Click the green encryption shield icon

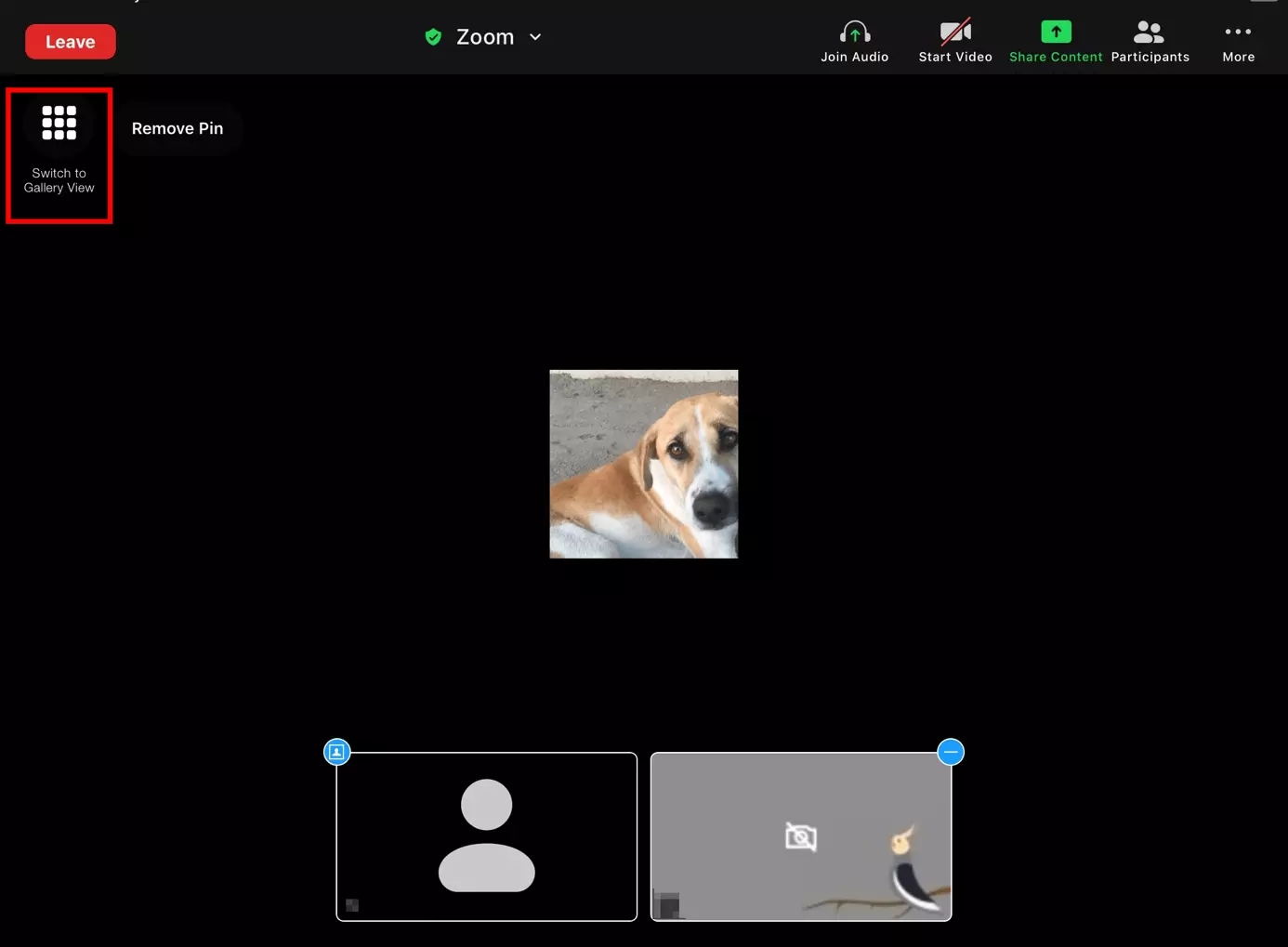tap(433, 37)
